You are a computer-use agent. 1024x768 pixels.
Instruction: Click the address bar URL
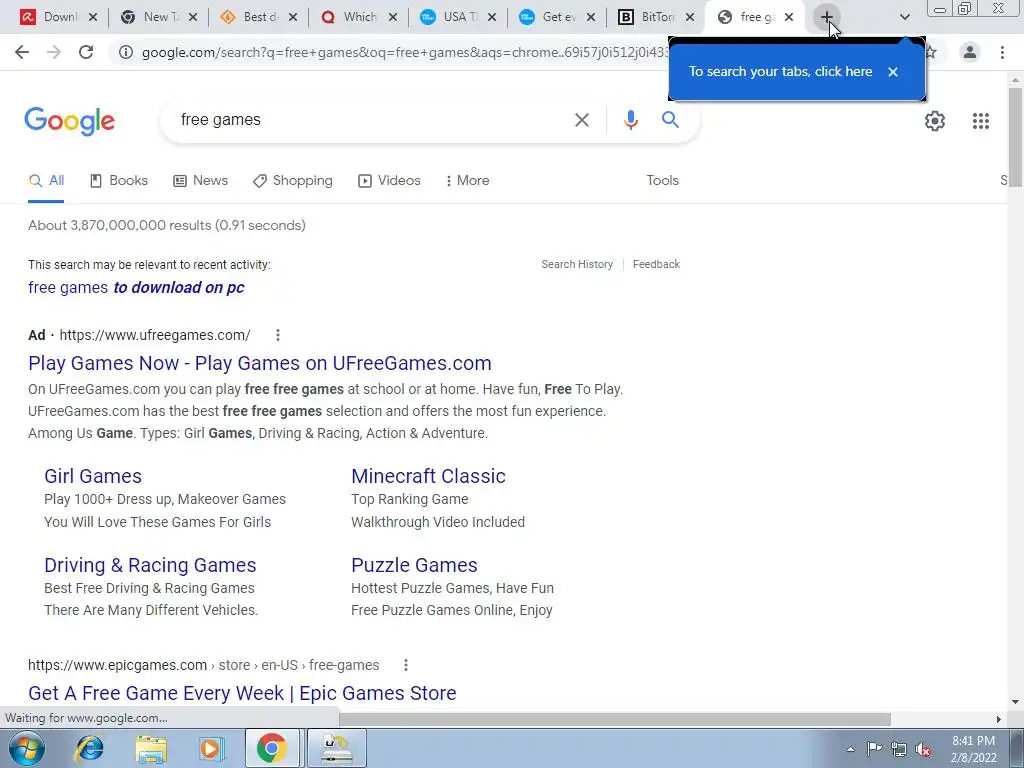coord(405,52)
